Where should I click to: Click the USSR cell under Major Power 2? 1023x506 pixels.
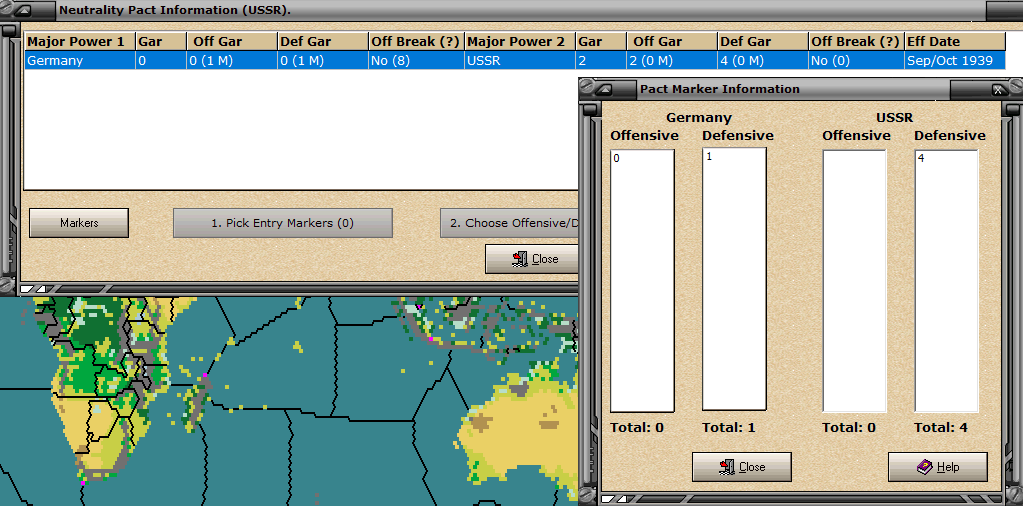[x=520, y=61]
